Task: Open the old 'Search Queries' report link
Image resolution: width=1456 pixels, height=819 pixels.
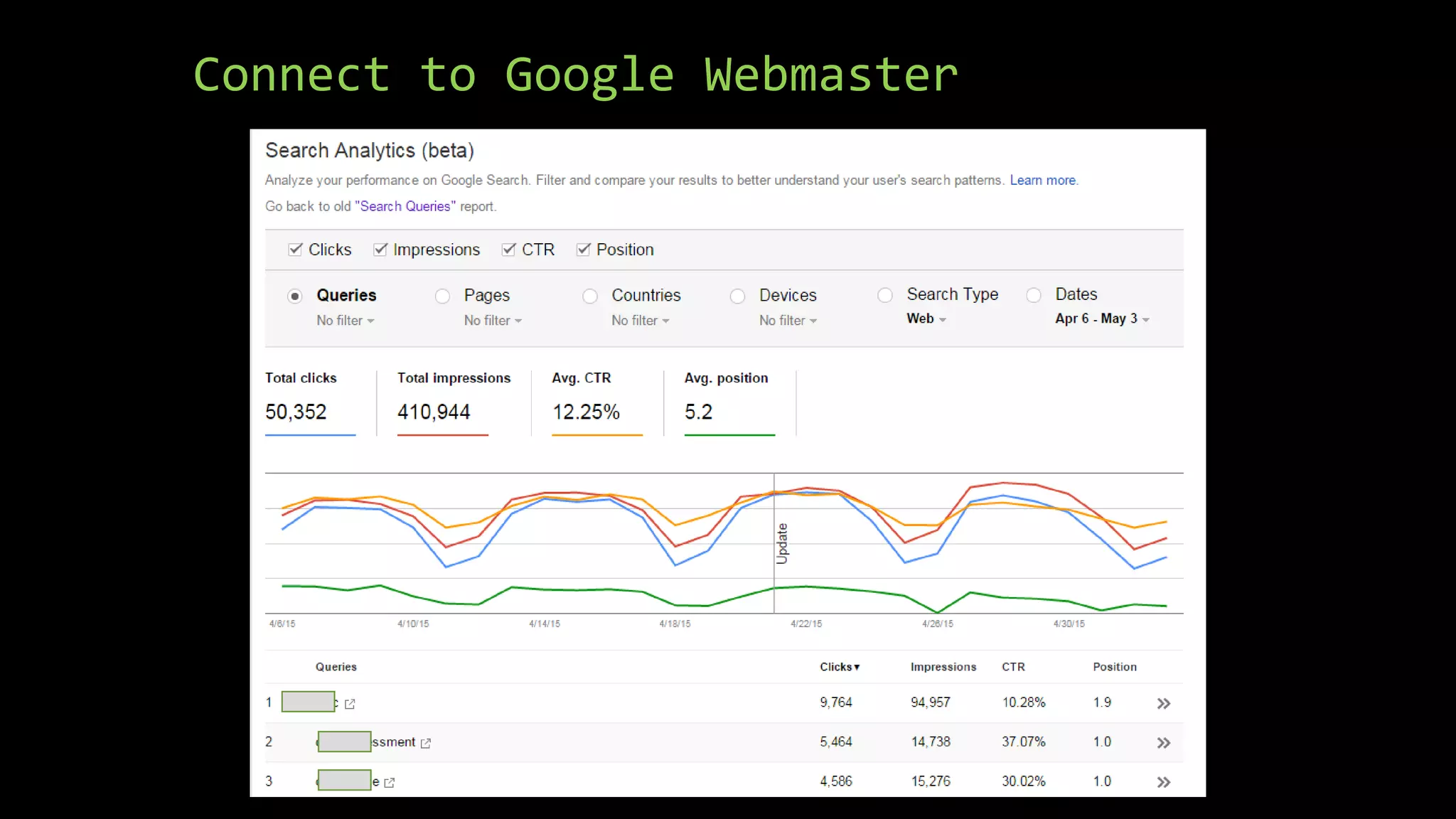Action: pos(405,206)
